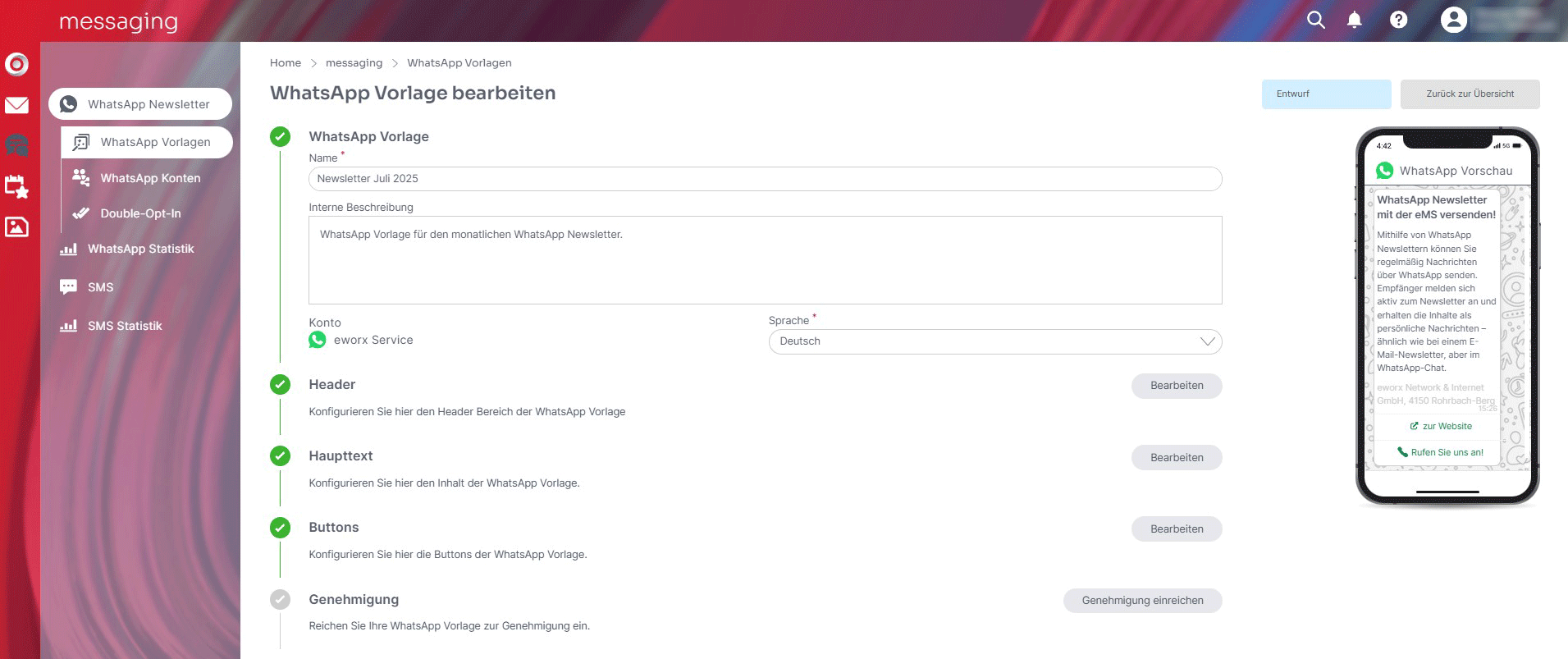Click the WhatsApp Vorlagen template icon
The image size is (1568, 659).
tap(81, 142)
